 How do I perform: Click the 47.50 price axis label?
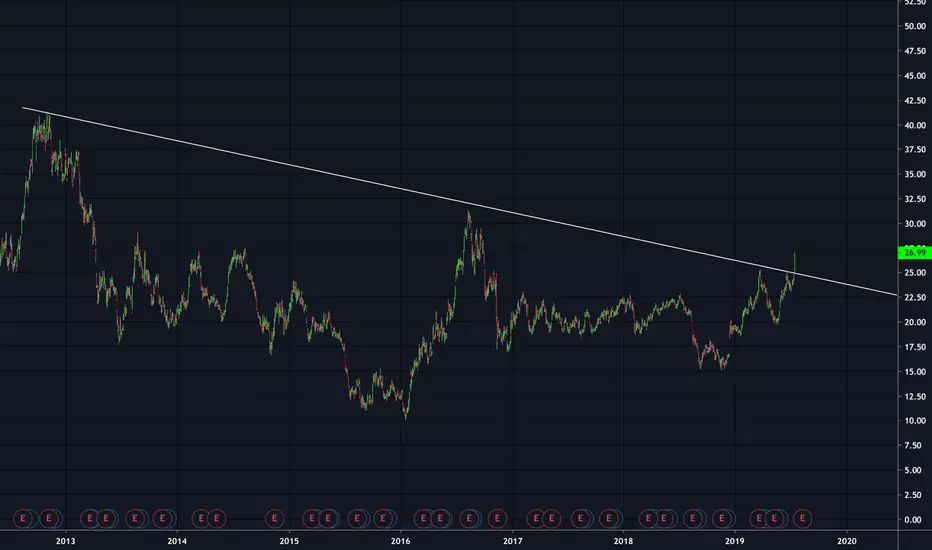[x=915, y=51]
